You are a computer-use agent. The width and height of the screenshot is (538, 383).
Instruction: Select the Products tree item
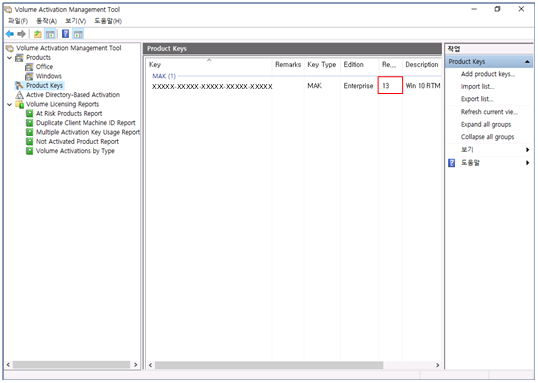[38, 58]
